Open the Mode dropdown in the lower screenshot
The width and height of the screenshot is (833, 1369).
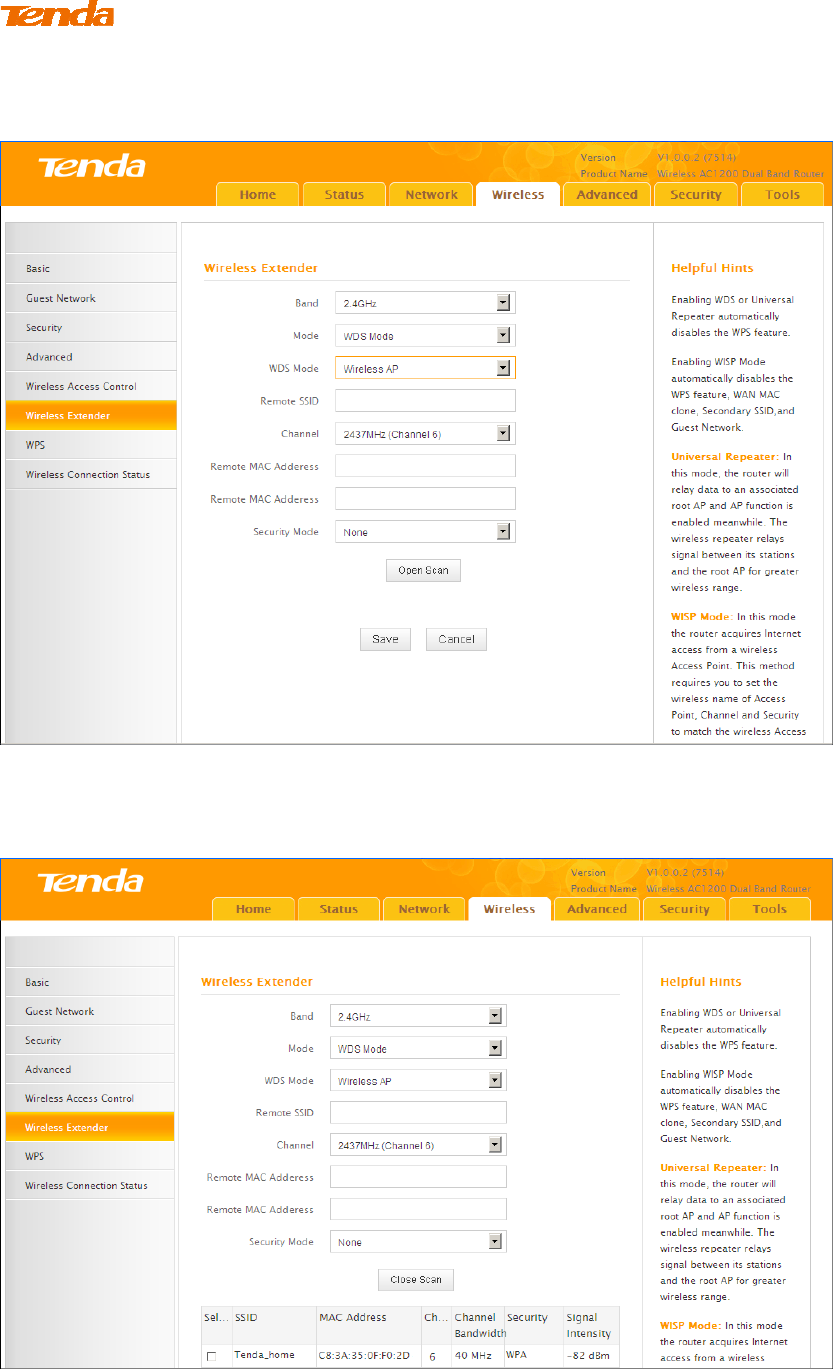point(418,1049)
